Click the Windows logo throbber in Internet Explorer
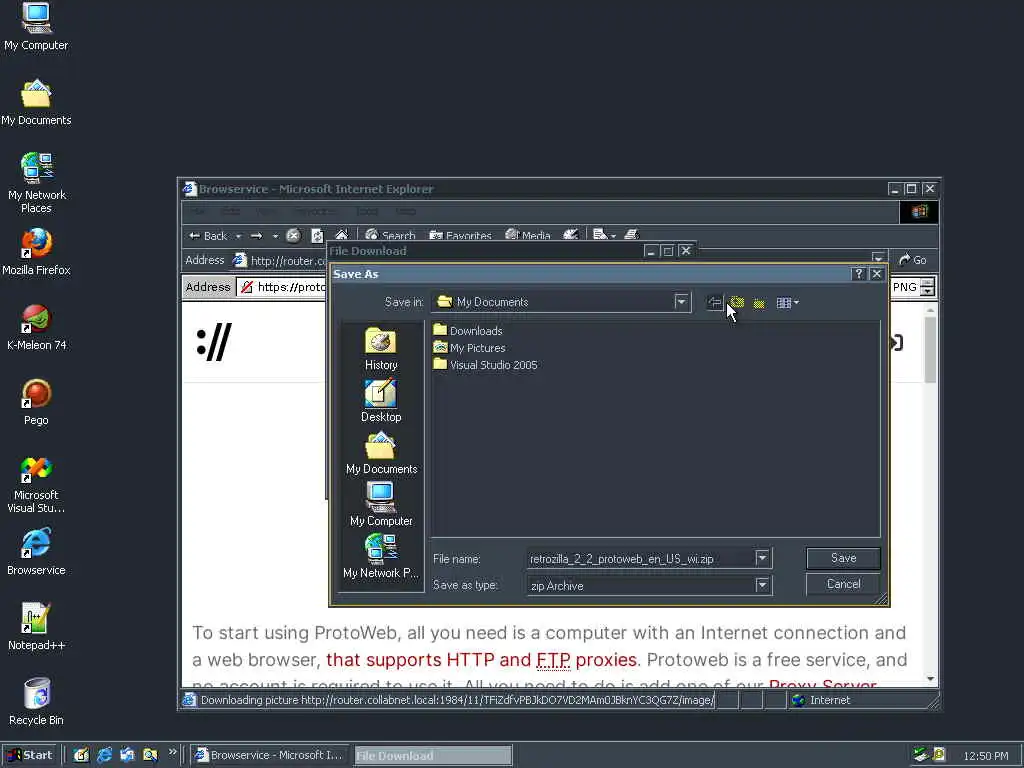Screen dimensions: 1024x768 pos(919,212)
